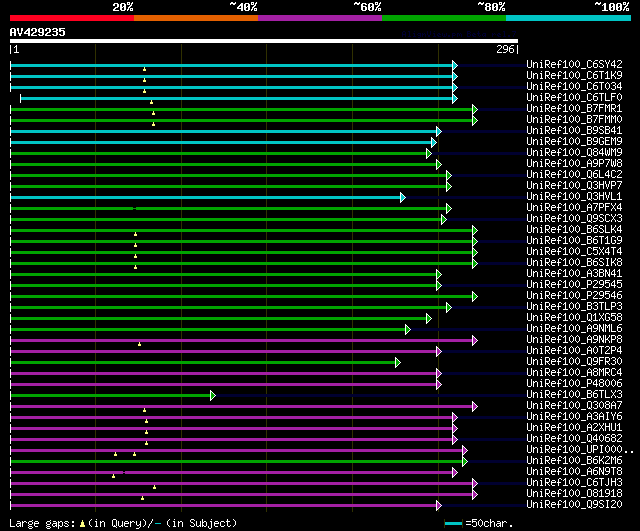Open the UniRef100_Q6L4C2 hit label
The height and width of the screenshot is (531, 640).
click(574, 175)
